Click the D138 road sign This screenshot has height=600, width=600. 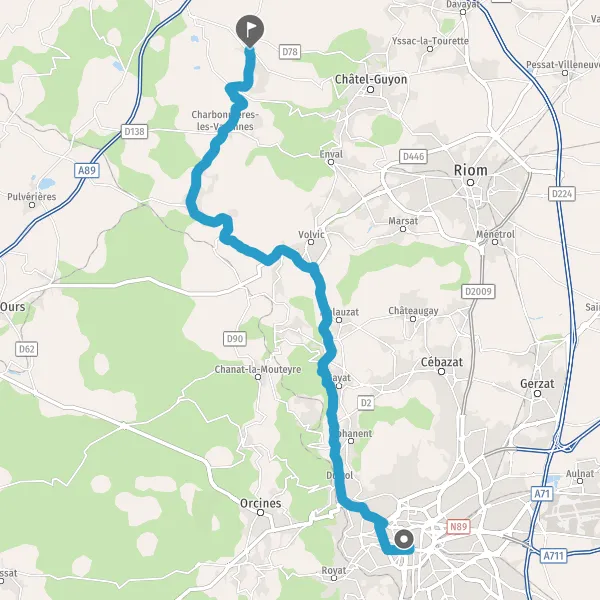point(134,132)
